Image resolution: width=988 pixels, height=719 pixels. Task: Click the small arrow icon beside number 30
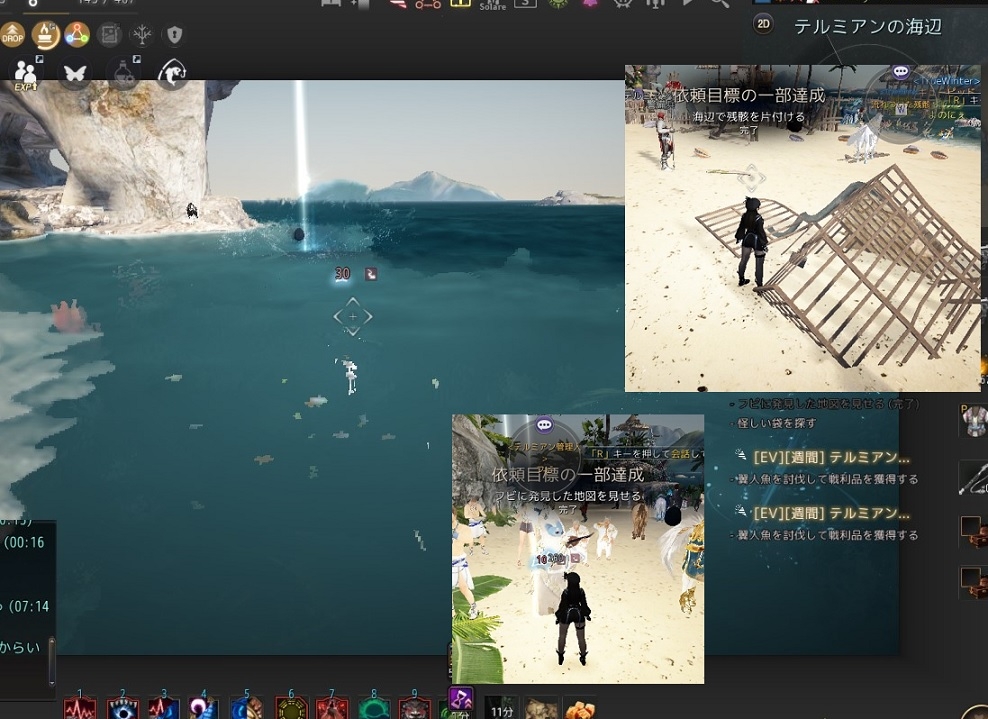tap(371, 273)
